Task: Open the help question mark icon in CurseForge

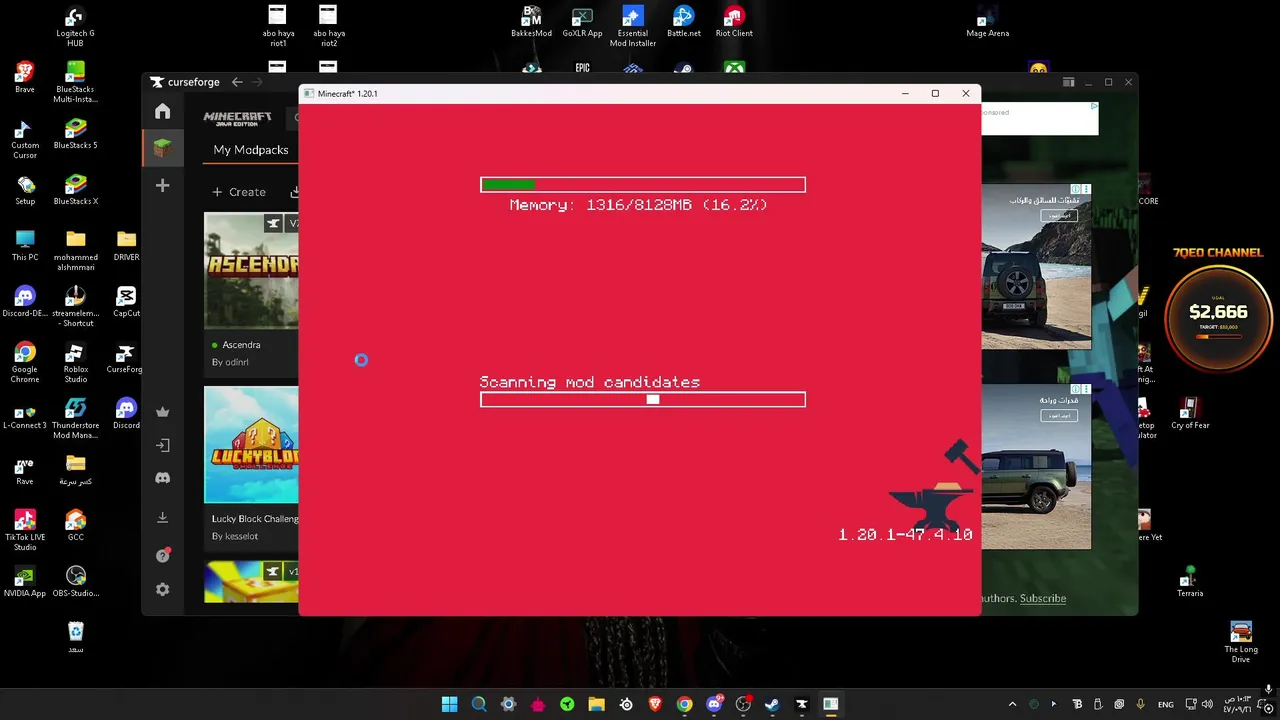Action: pos(163,555)
